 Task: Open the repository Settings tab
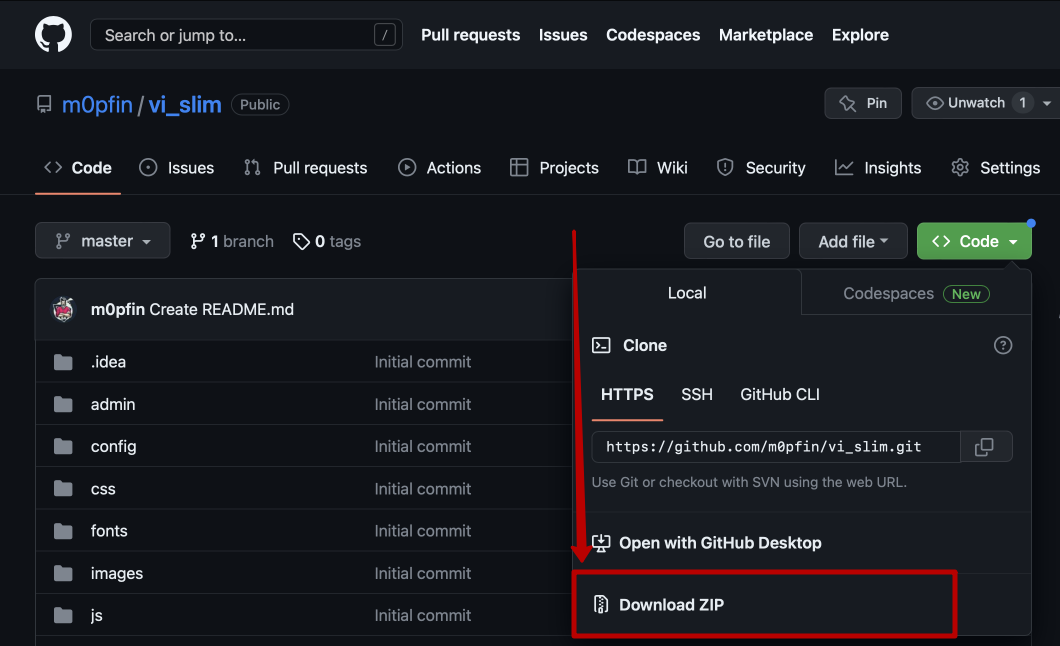996,168
